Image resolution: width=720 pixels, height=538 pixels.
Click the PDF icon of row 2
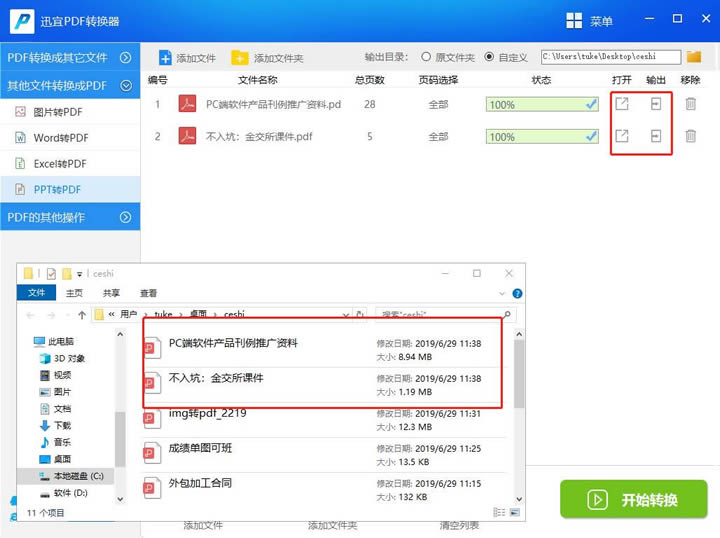(187, 136)
